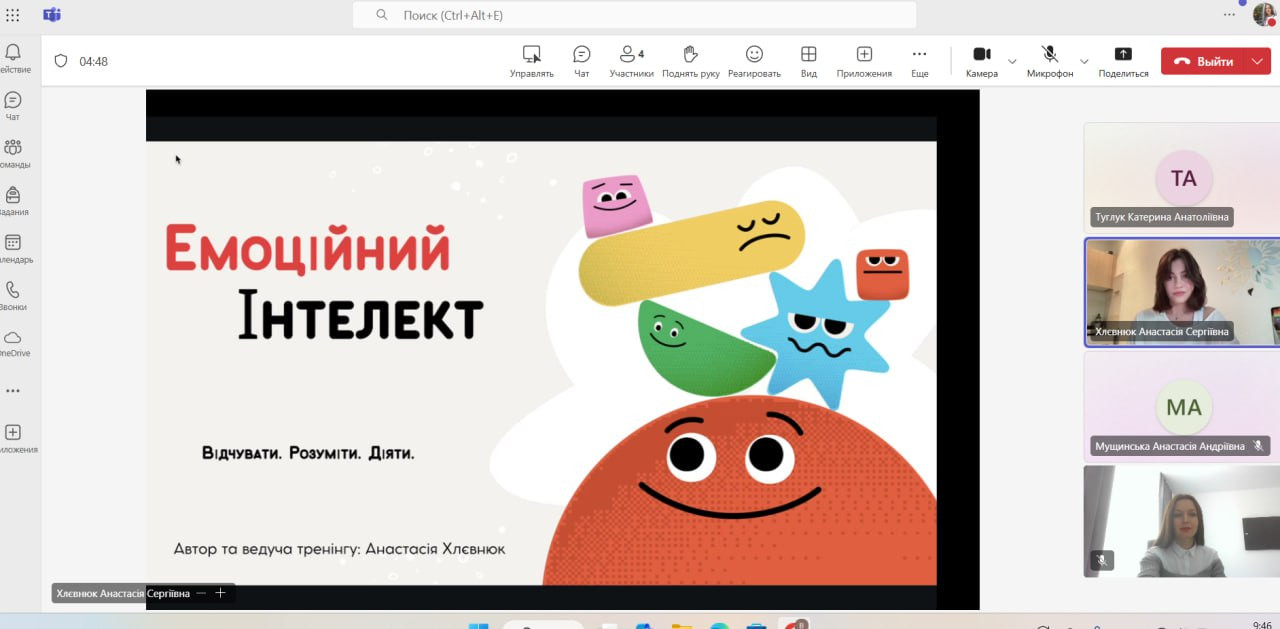Click the slide title Емоційний
Screen dimensions: 1280x629
click(x=307, y=250)
